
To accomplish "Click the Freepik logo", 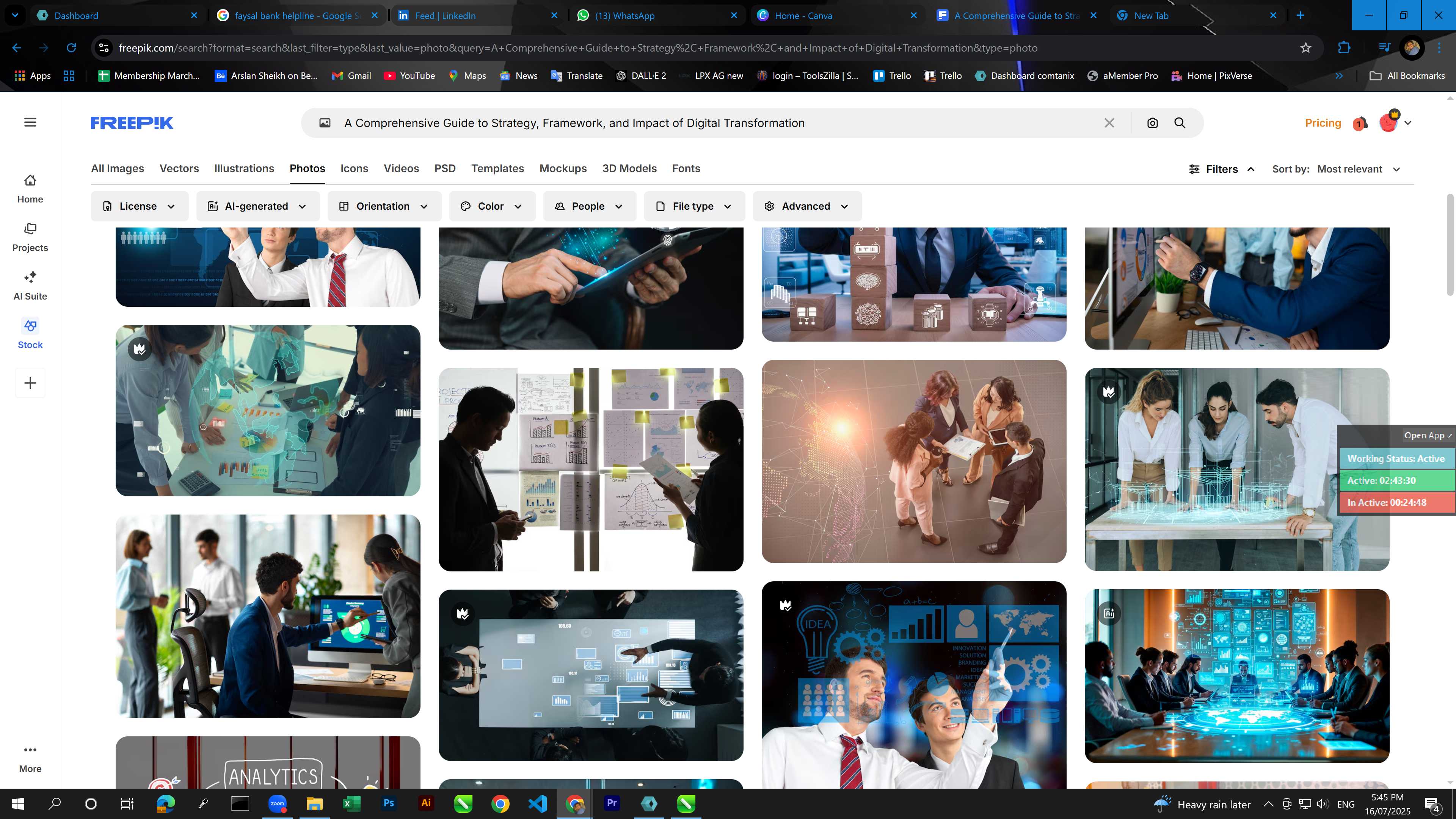I will (x=132, y=122).
